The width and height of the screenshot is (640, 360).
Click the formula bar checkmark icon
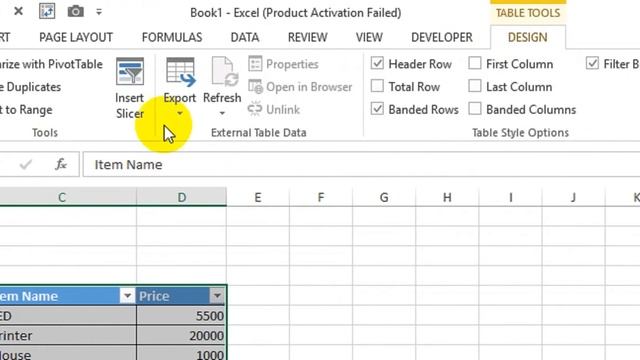click(x=25, y=164)
